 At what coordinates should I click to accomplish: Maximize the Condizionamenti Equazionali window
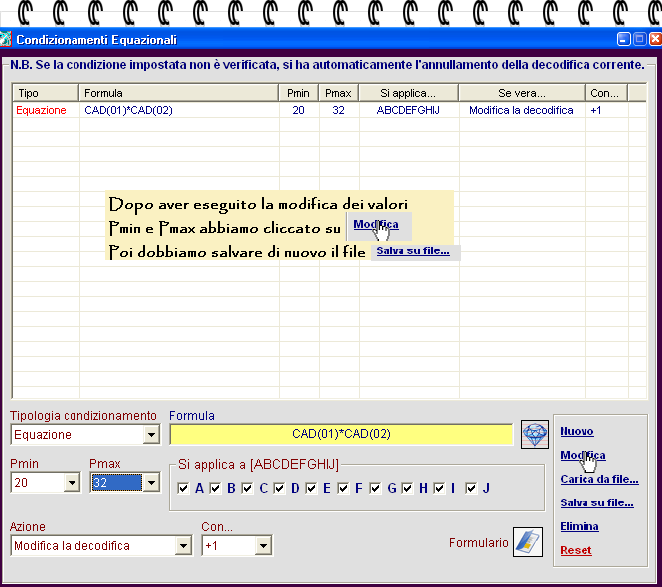(x=640, y=39)
